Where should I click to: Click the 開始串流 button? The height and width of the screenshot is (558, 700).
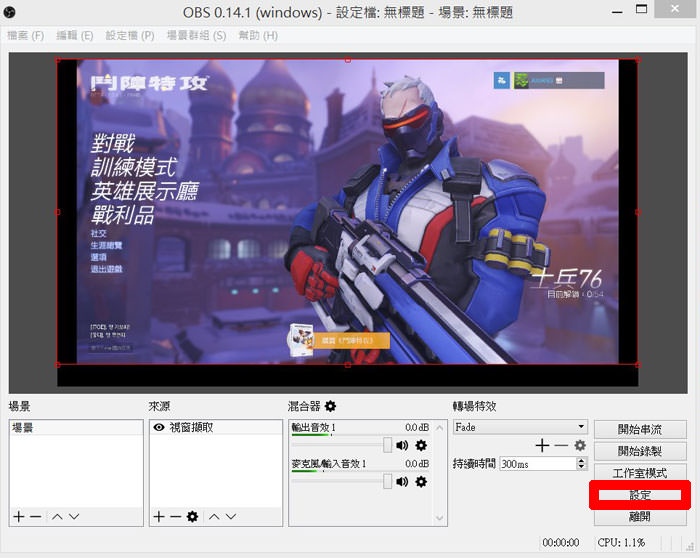pyautogui.click(x=640, y=429)
